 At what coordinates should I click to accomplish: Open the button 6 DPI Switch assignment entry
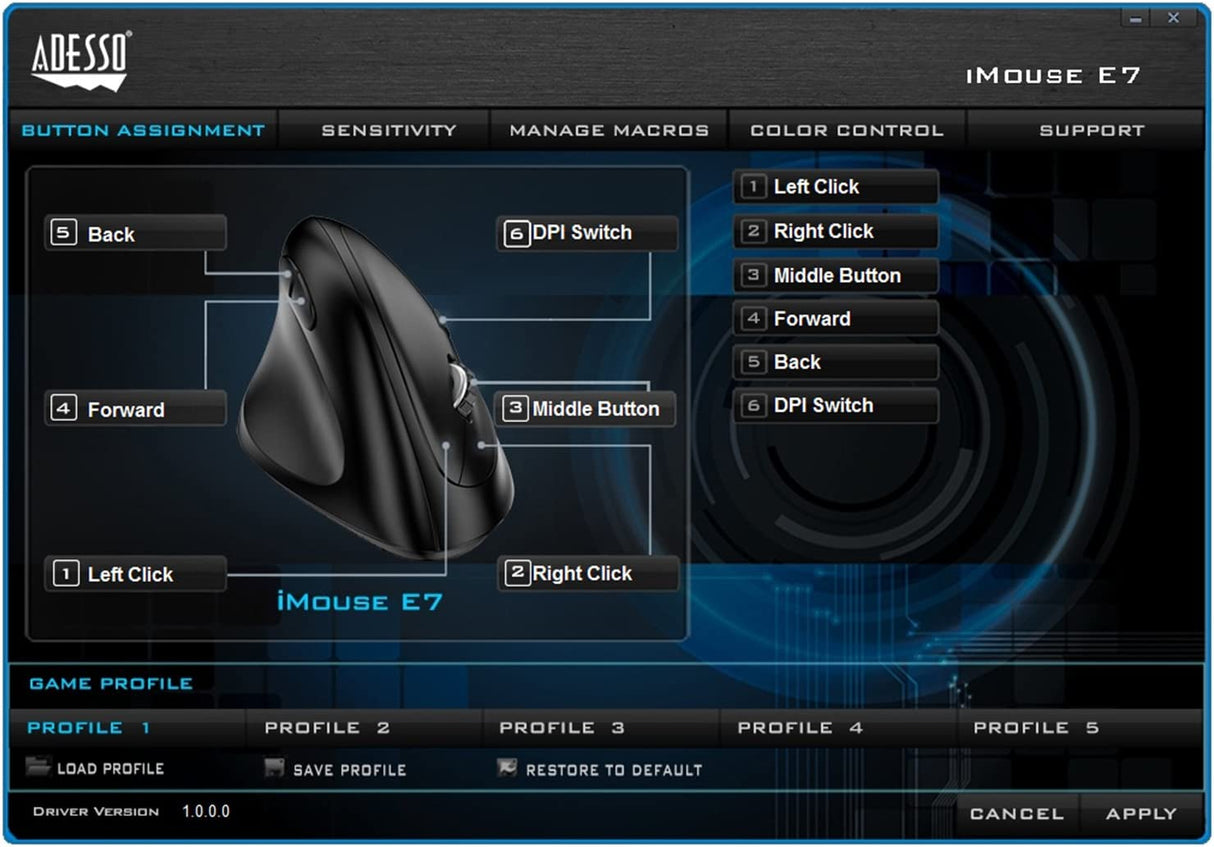point(835,405)
